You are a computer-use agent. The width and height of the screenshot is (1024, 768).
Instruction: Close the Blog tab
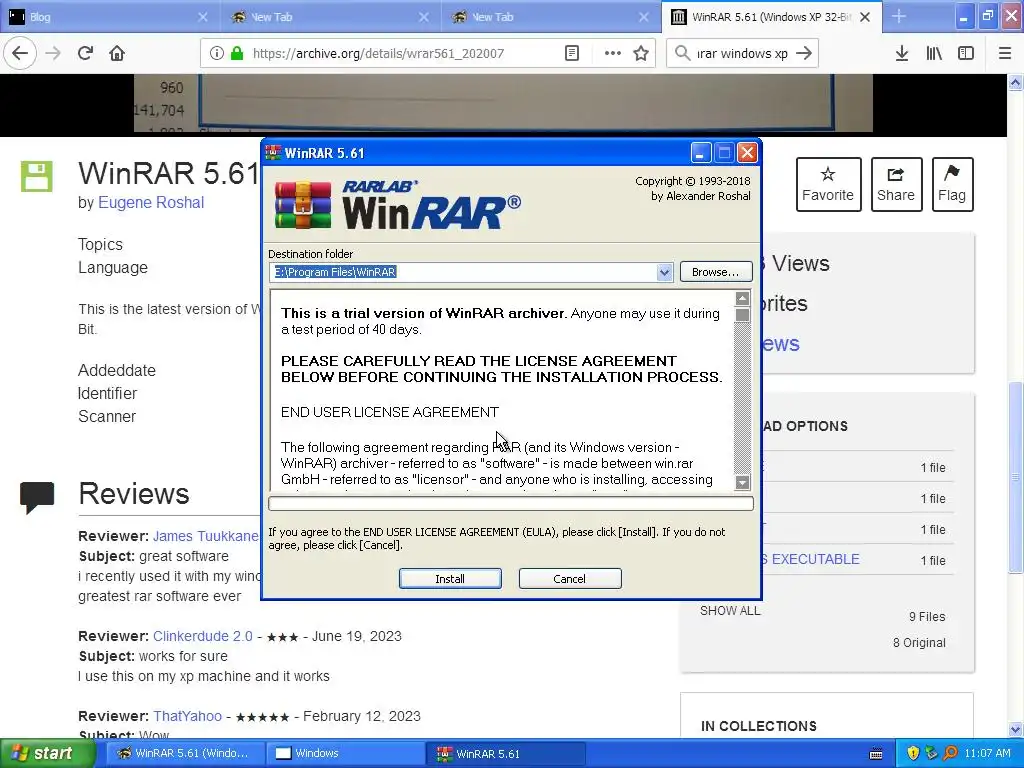coord(203,17)
